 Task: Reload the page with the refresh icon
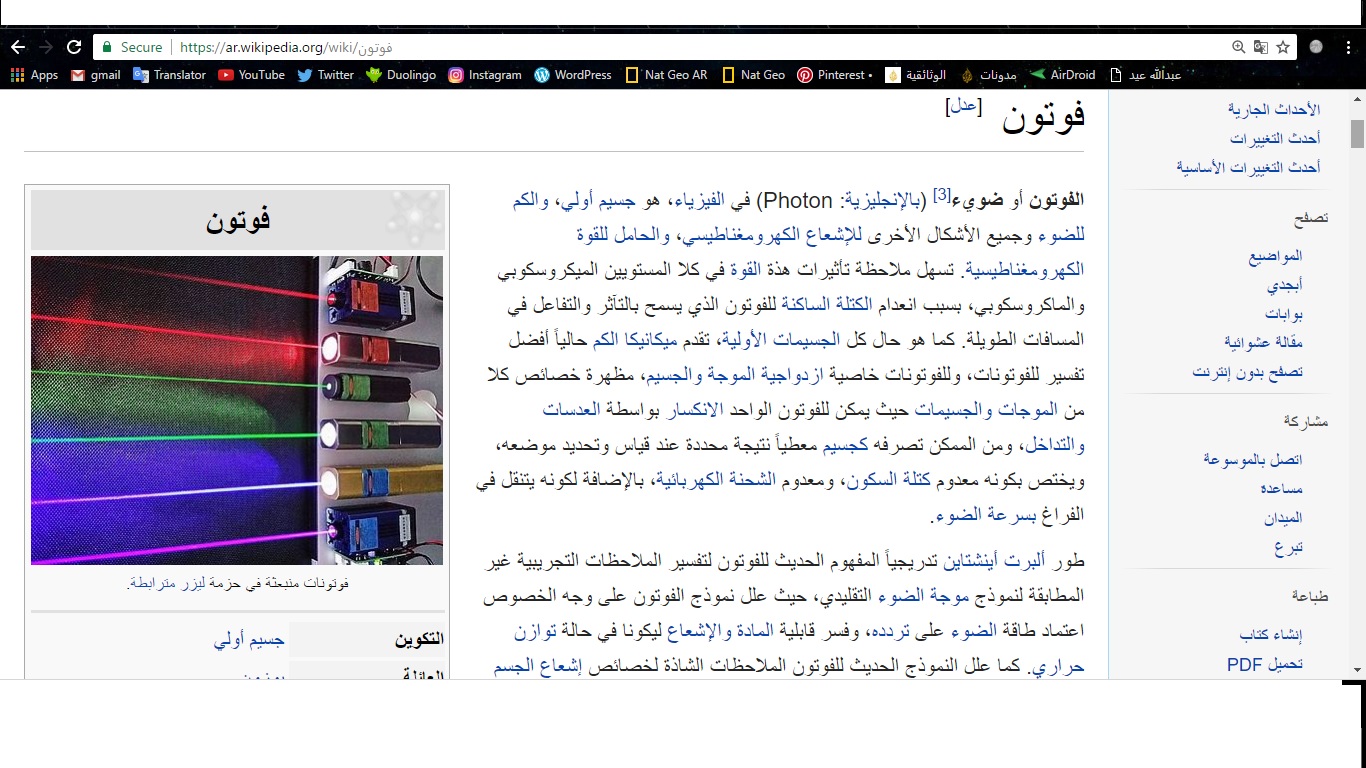click(74, 47)
